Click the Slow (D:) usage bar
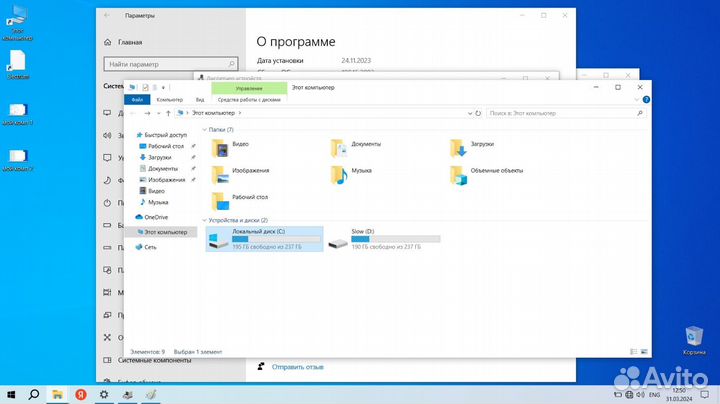Image resolution: width=720 pixels, height=404 pixels. [395, 239]
